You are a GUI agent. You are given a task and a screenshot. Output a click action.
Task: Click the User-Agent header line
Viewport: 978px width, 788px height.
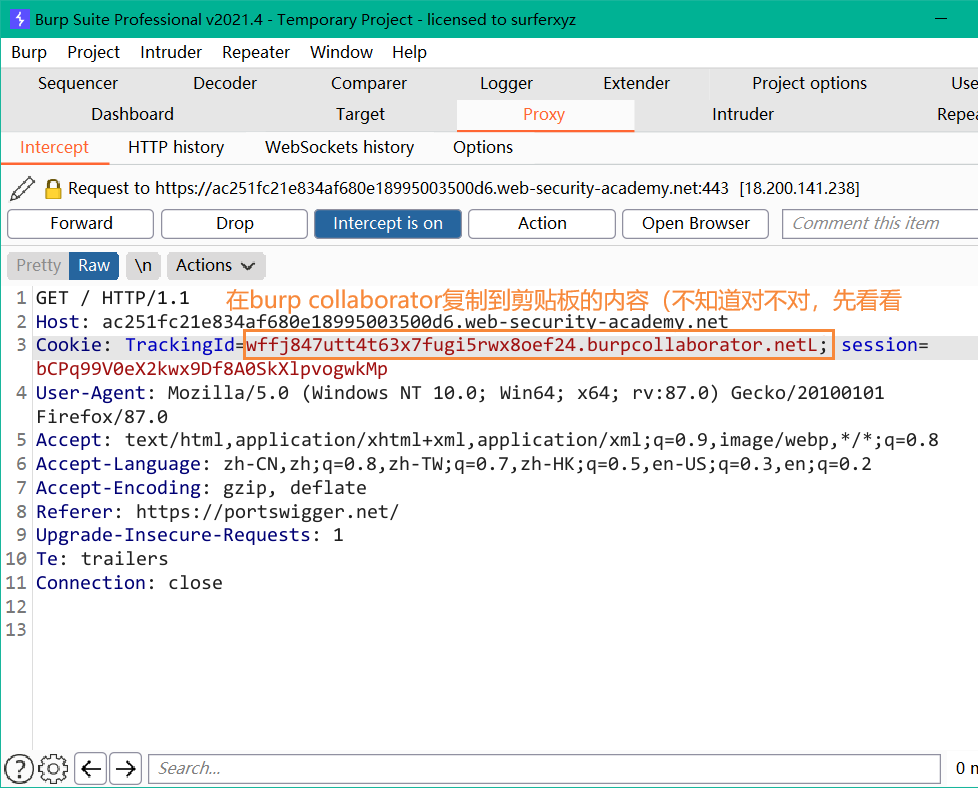460,405
